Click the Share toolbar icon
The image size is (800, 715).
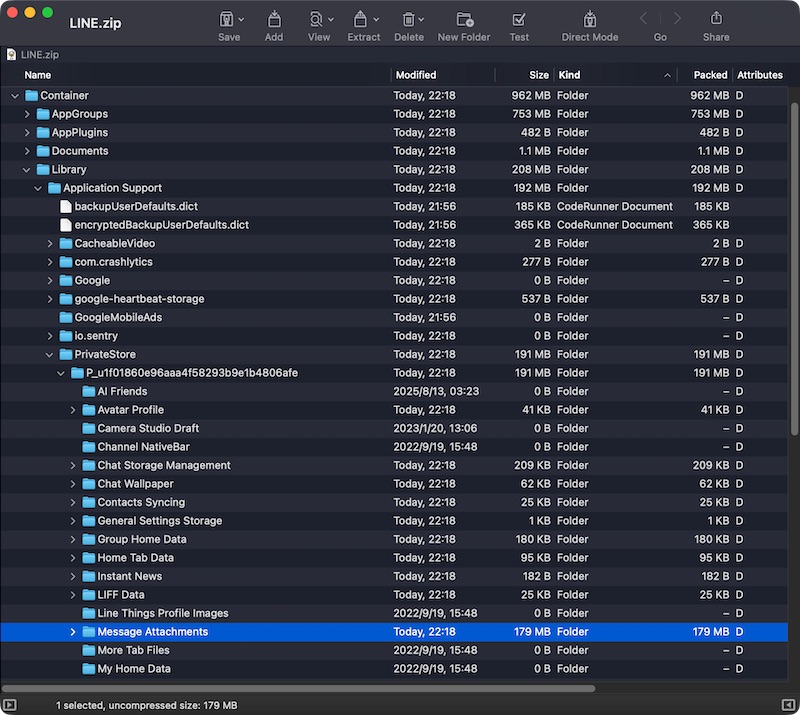pyautogui.click(x=716, y=18)
